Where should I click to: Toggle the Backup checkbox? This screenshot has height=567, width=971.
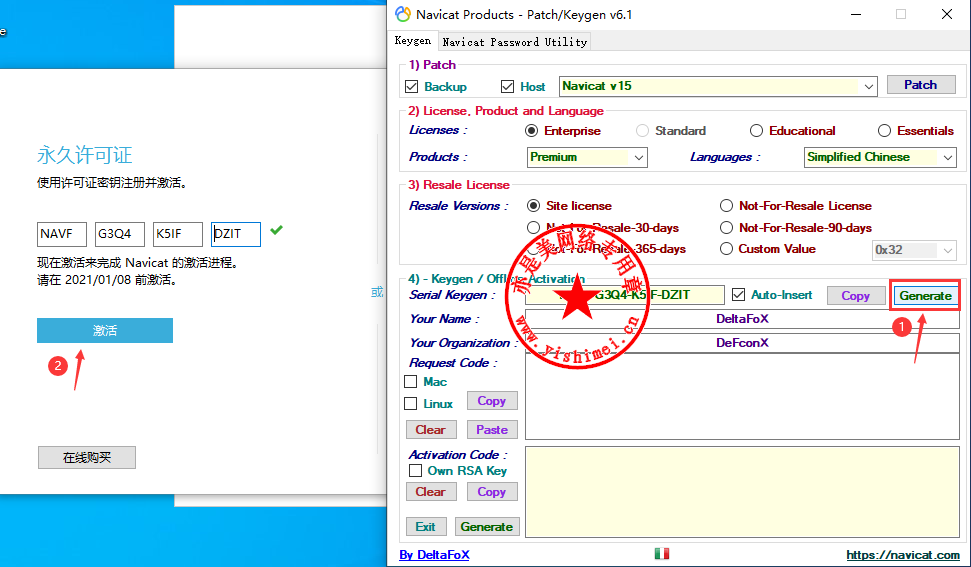tap(411, 87)
